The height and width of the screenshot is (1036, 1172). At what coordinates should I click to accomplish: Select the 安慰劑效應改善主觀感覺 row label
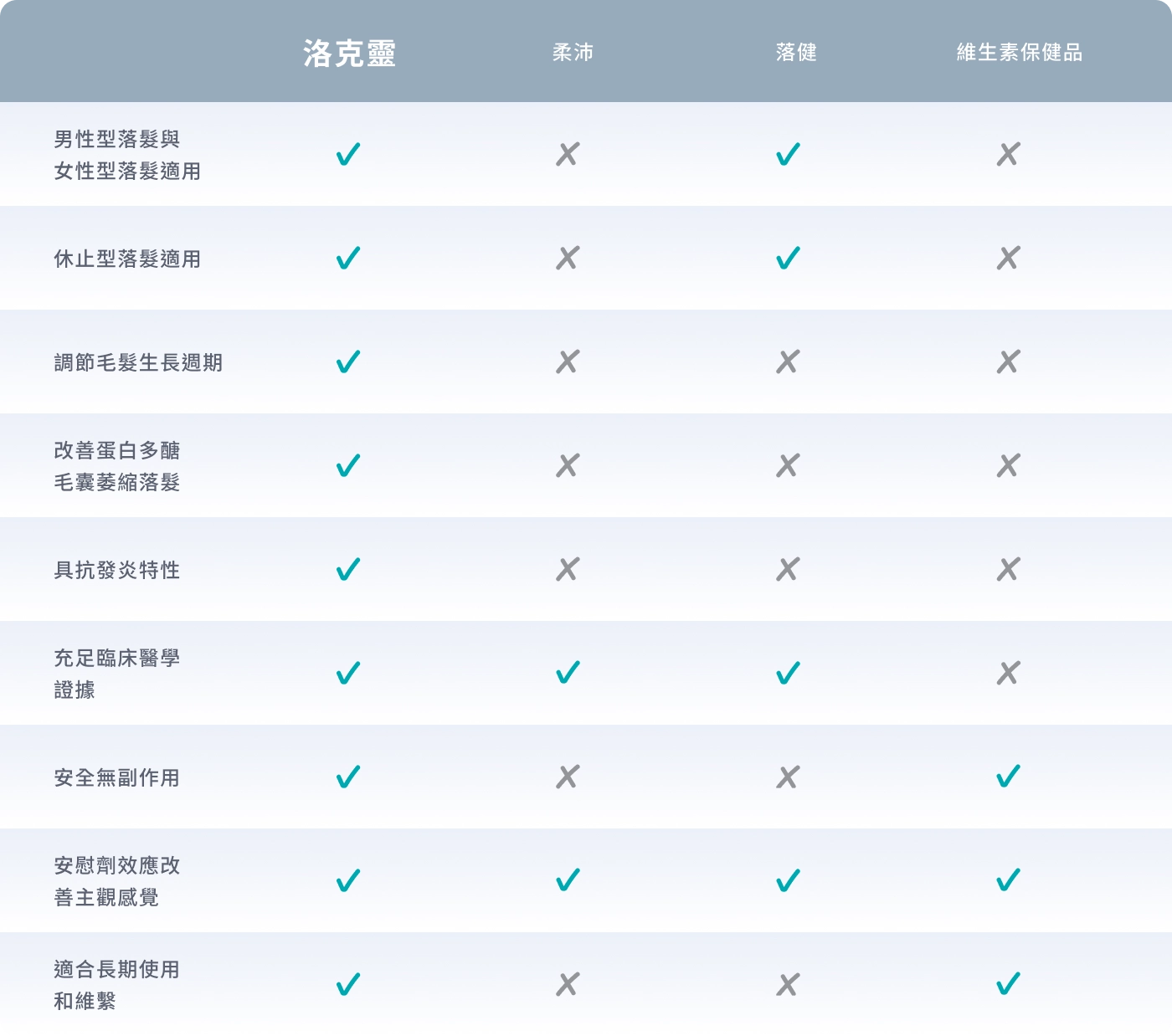point(117,881)
